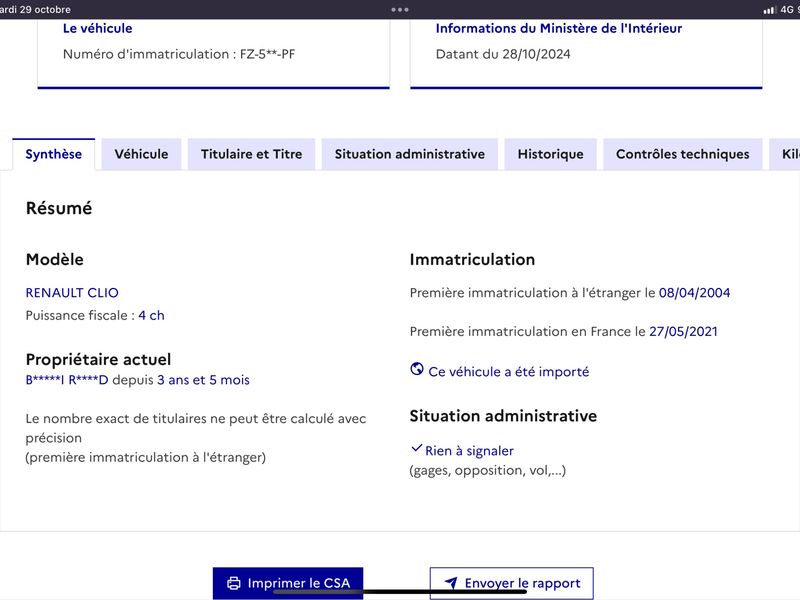
Task: Click the RENAULT CLIO model text
Action: point(72,293)
